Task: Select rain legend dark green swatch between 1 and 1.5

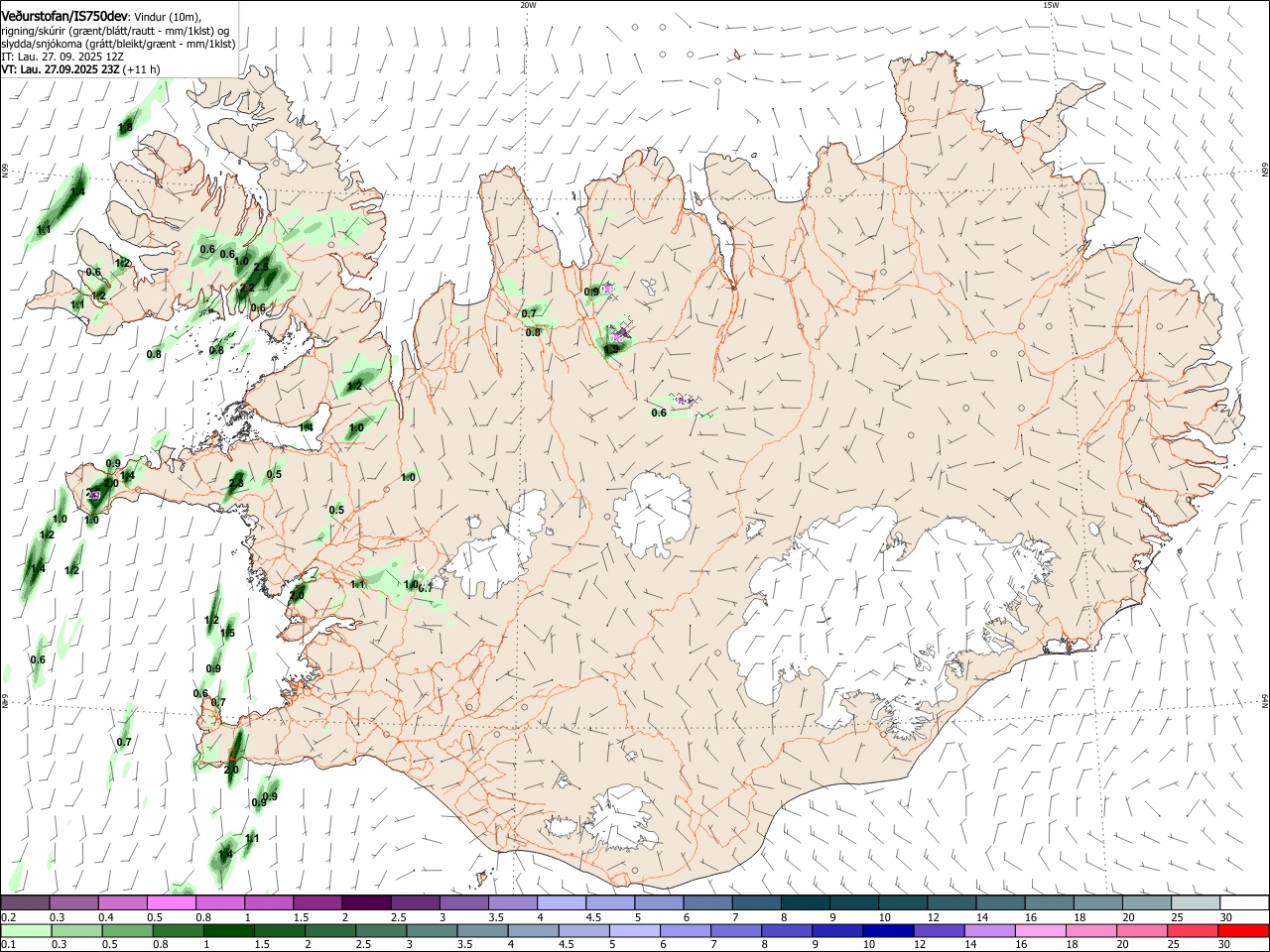Action: point(230,930)
